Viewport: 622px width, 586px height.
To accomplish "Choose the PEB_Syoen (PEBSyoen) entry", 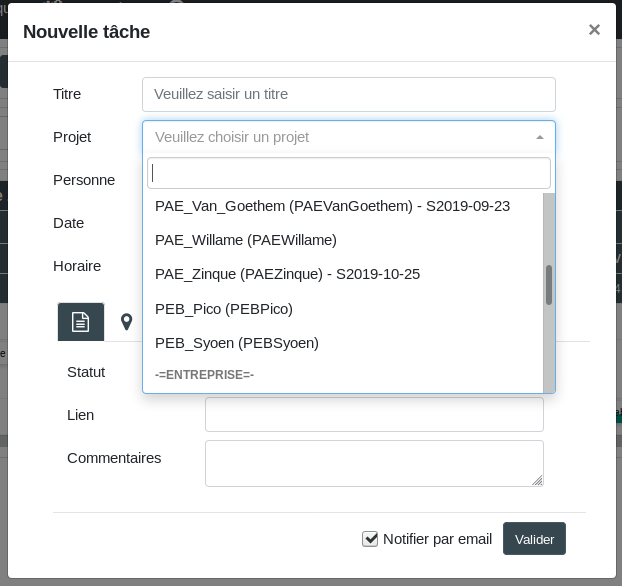I will pyautogui.click(x=237, y=343).
